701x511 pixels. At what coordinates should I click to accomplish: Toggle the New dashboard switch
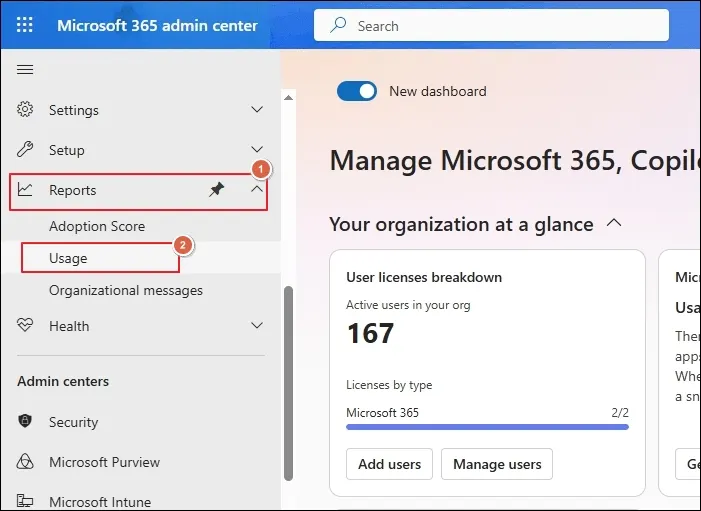[x=357, y=91]
